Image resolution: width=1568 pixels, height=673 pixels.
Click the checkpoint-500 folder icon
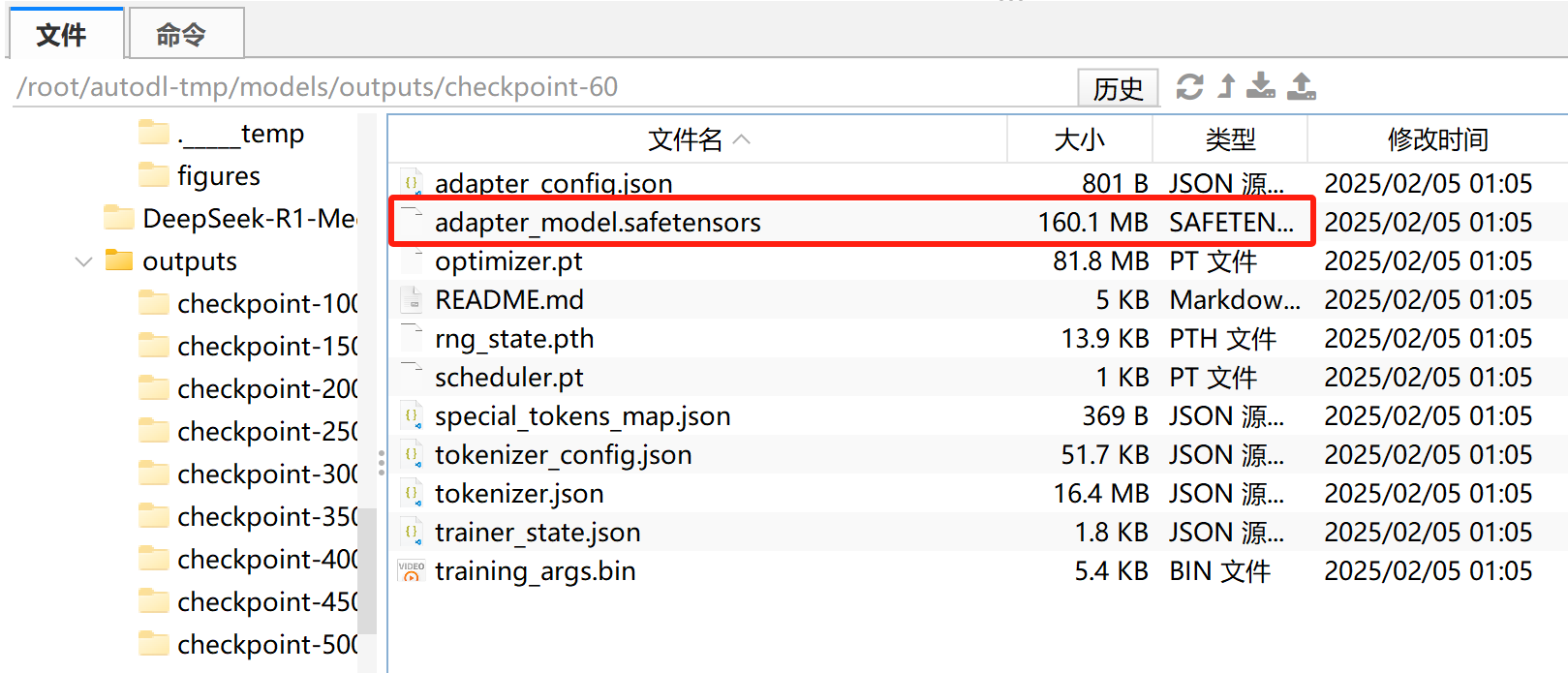point(154,643)
